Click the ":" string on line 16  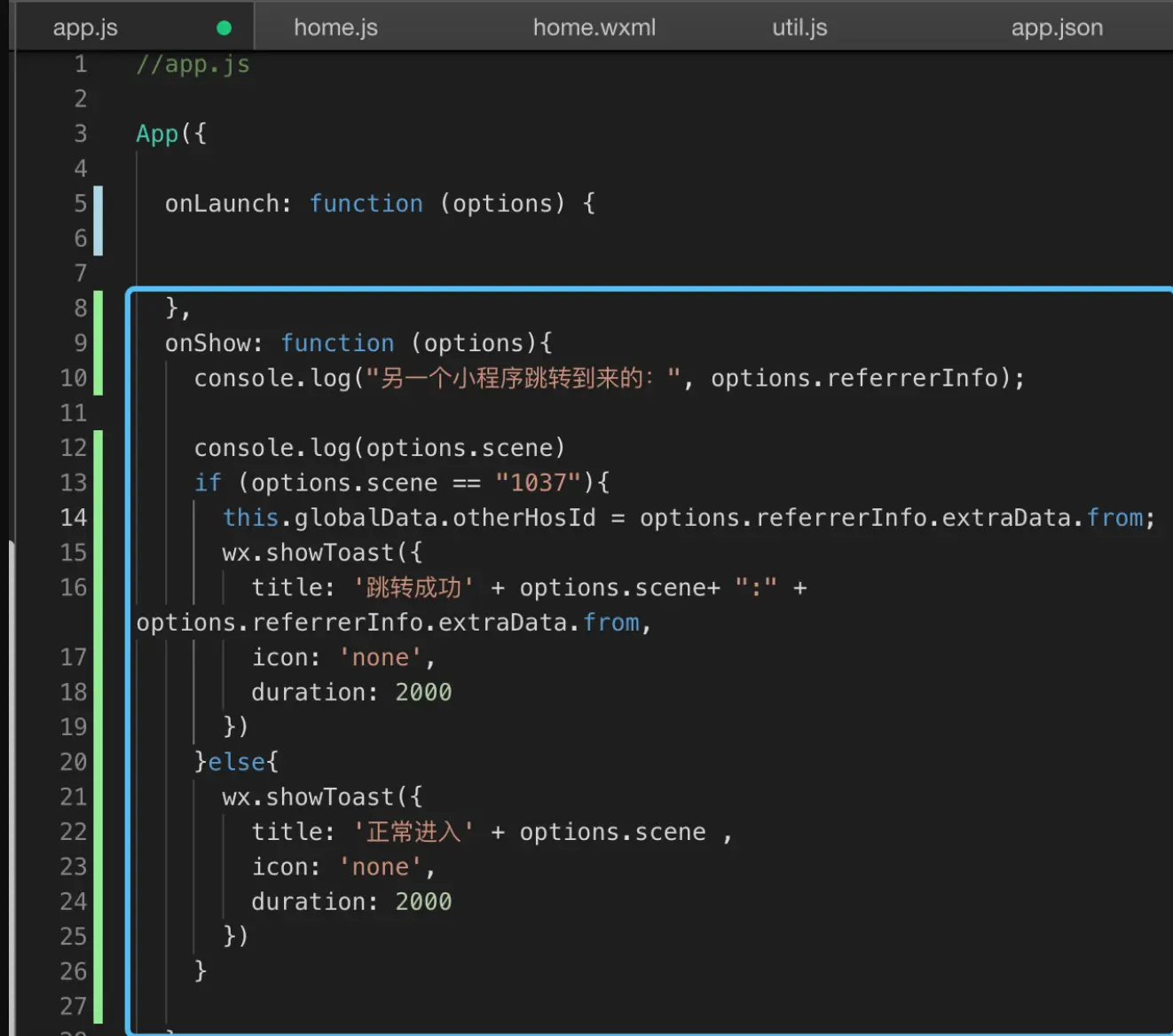[x=756, y=588]
